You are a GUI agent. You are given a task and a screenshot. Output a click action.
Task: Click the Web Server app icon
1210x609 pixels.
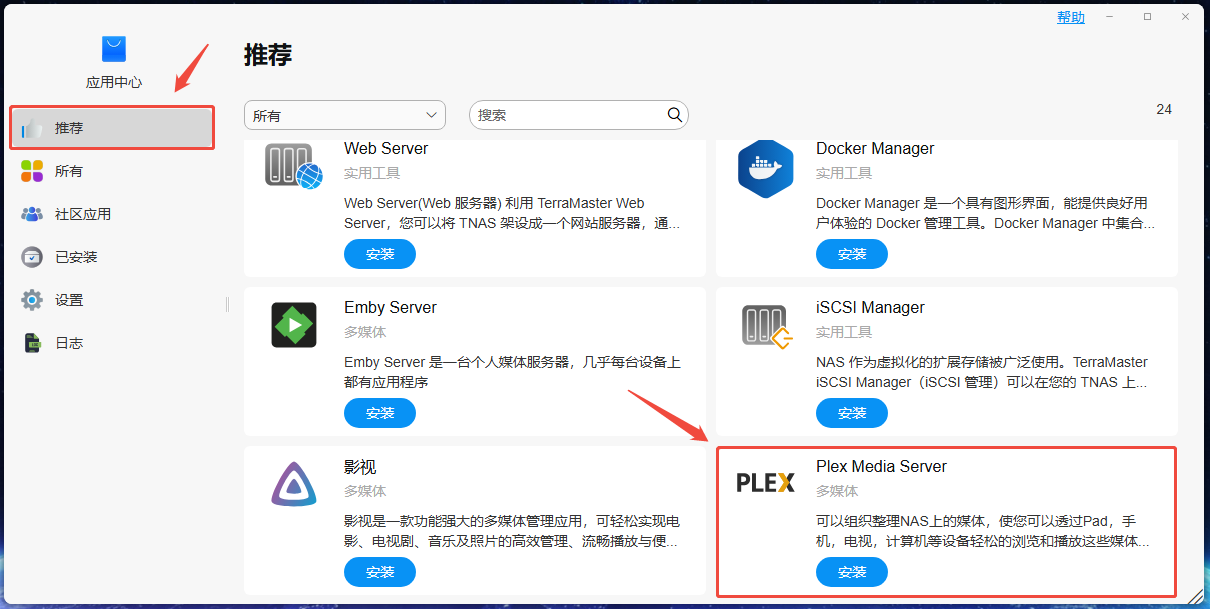coord(294,166)
